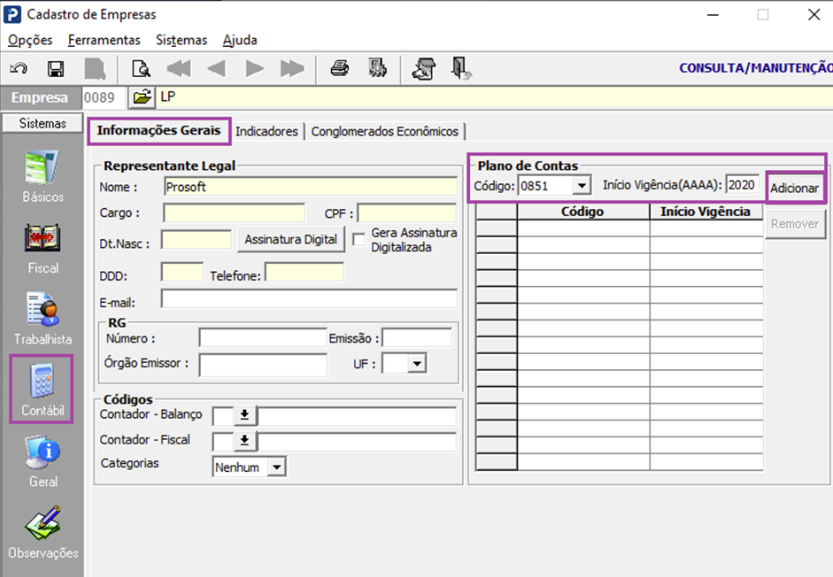Switch to the Indicadores tab
The height and width of the screenshot is (577, 833).
pos(266,132)
